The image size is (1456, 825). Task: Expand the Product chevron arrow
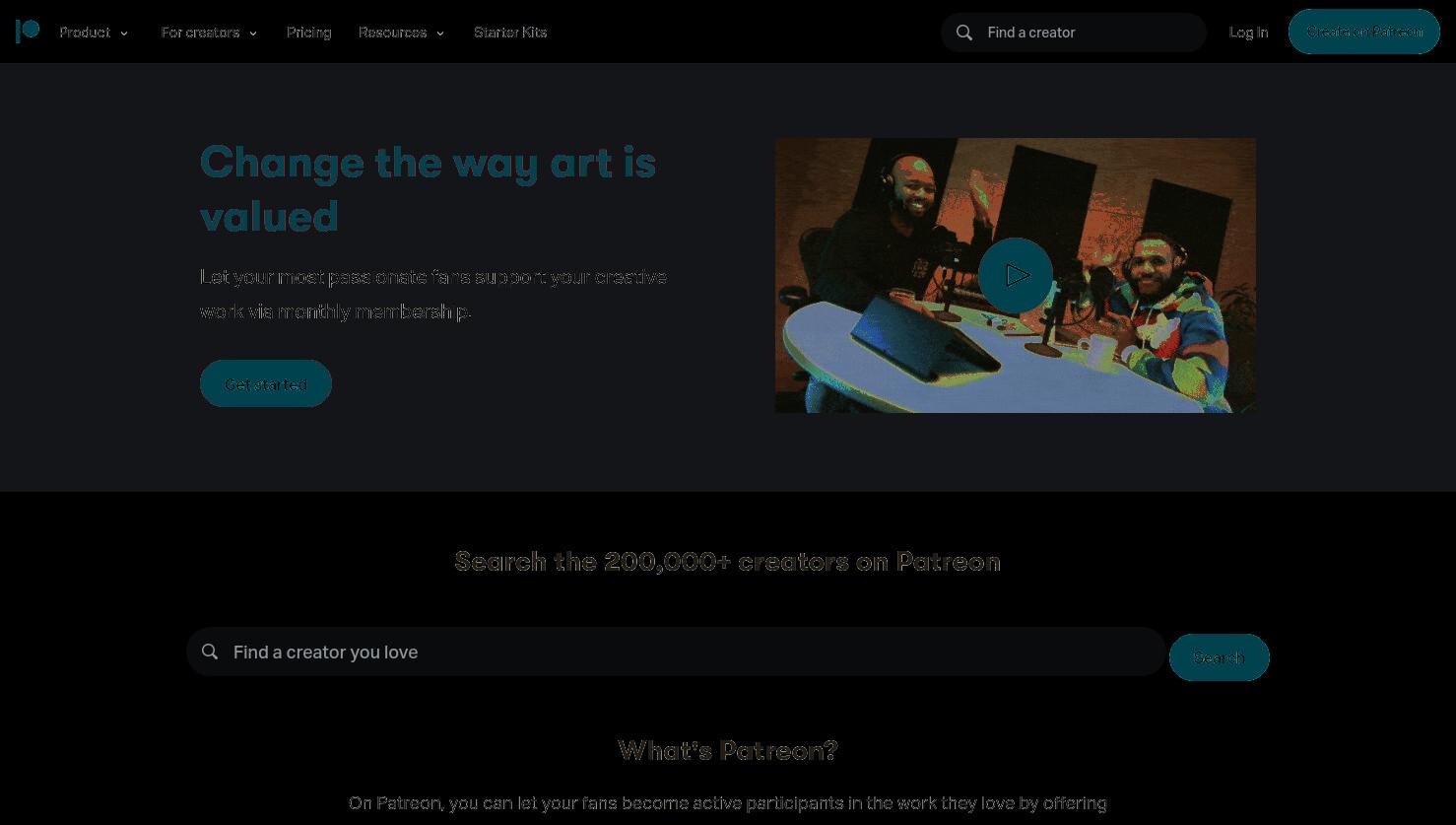point(124,34)
